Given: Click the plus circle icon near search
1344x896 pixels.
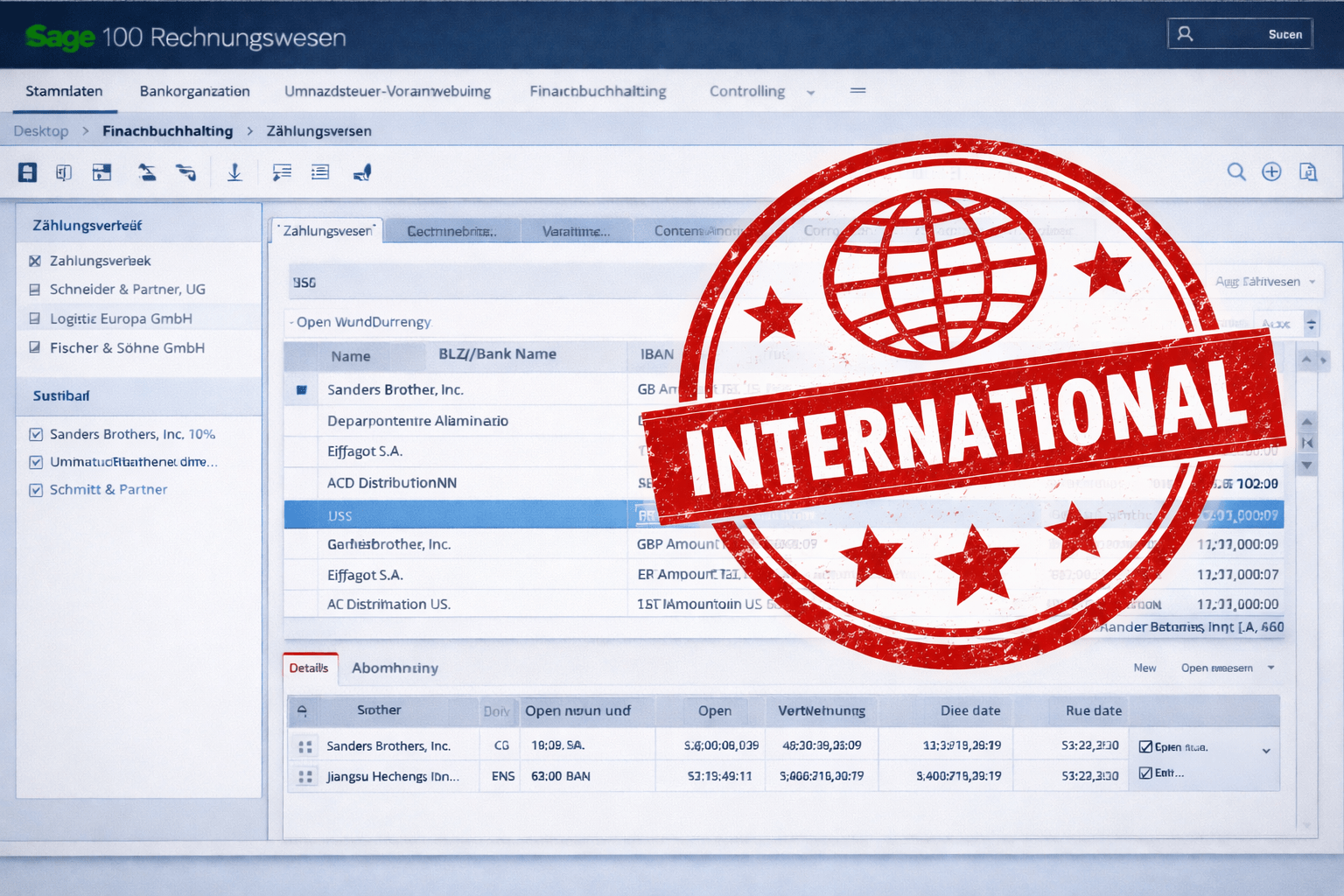Looking at the screenshot, I should (x=1271, y=171).
